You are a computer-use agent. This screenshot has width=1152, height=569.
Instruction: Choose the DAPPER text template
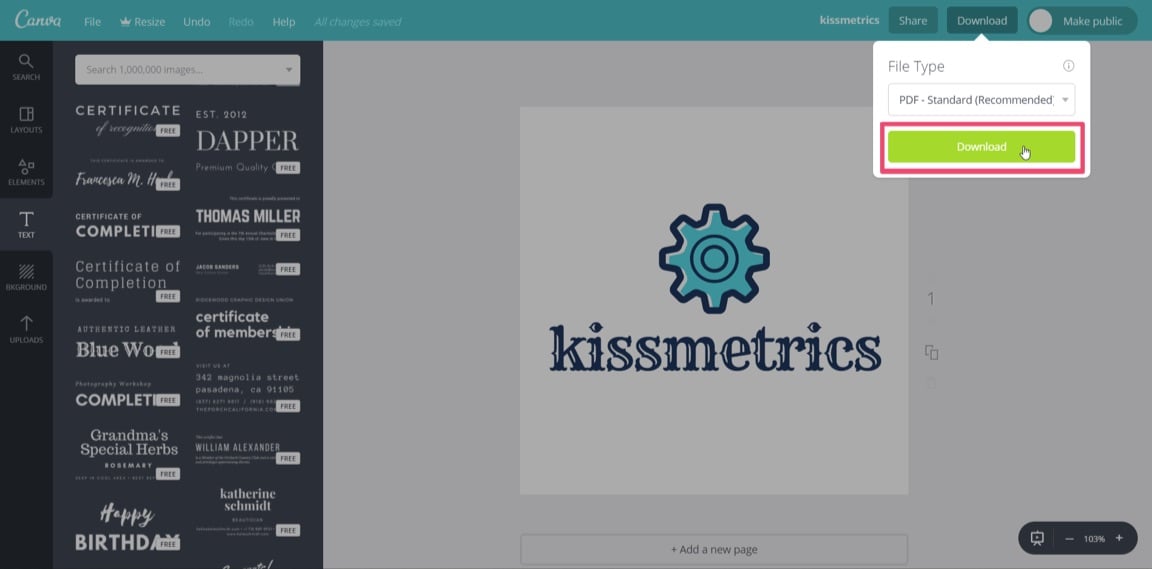[247, 141]
